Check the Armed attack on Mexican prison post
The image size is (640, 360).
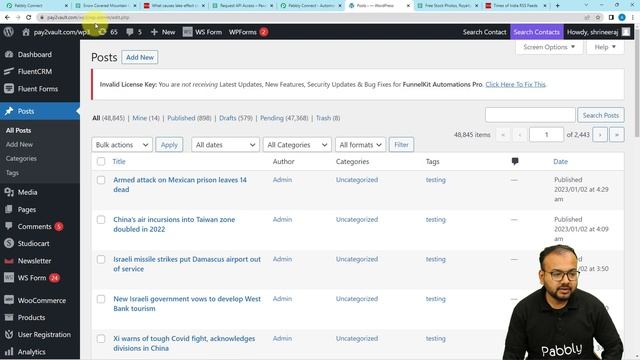tap(101, 180)
